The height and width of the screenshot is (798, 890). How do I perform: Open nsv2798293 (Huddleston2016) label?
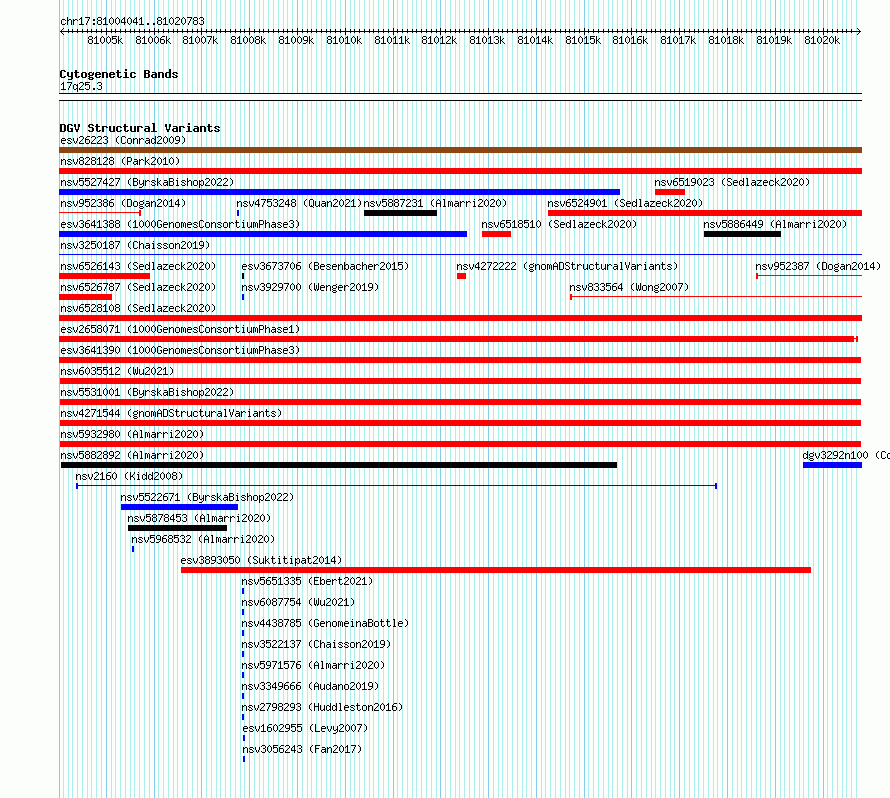pyautogui.click(x=322, y=707)
